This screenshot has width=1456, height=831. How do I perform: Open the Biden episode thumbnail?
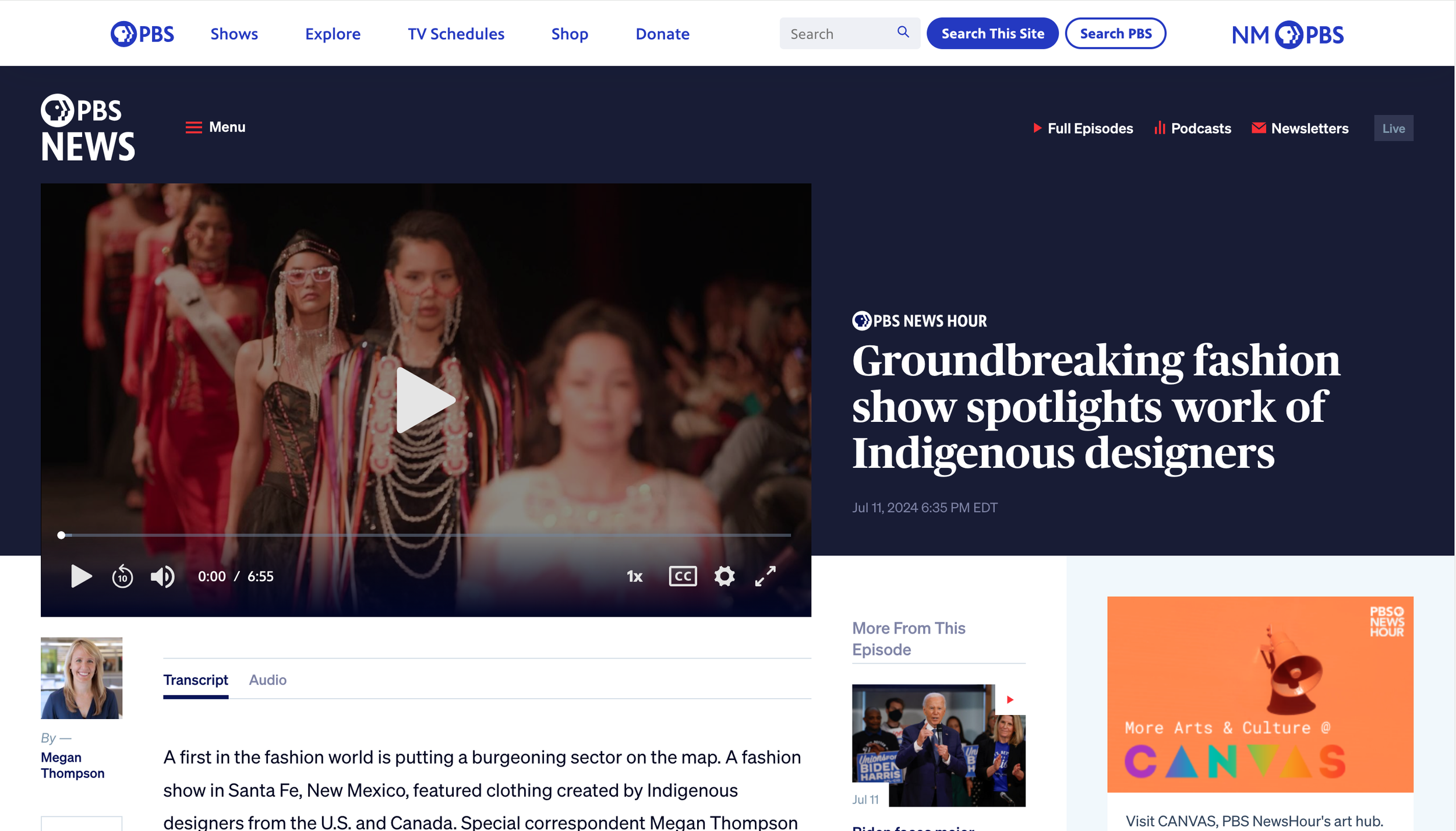(x=938, y=745)
